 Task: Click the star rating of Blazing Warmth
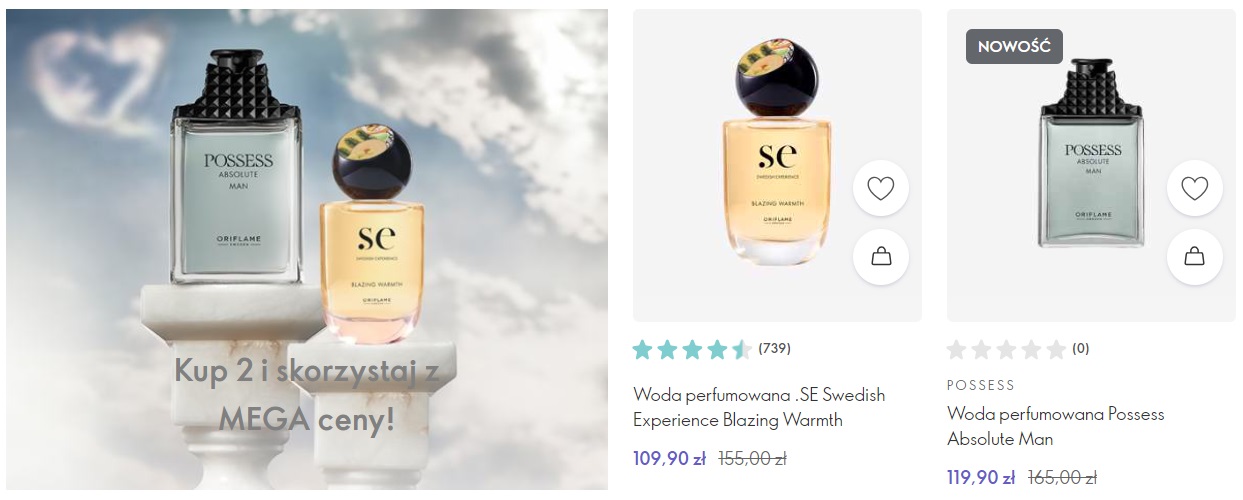coord(692,350)
